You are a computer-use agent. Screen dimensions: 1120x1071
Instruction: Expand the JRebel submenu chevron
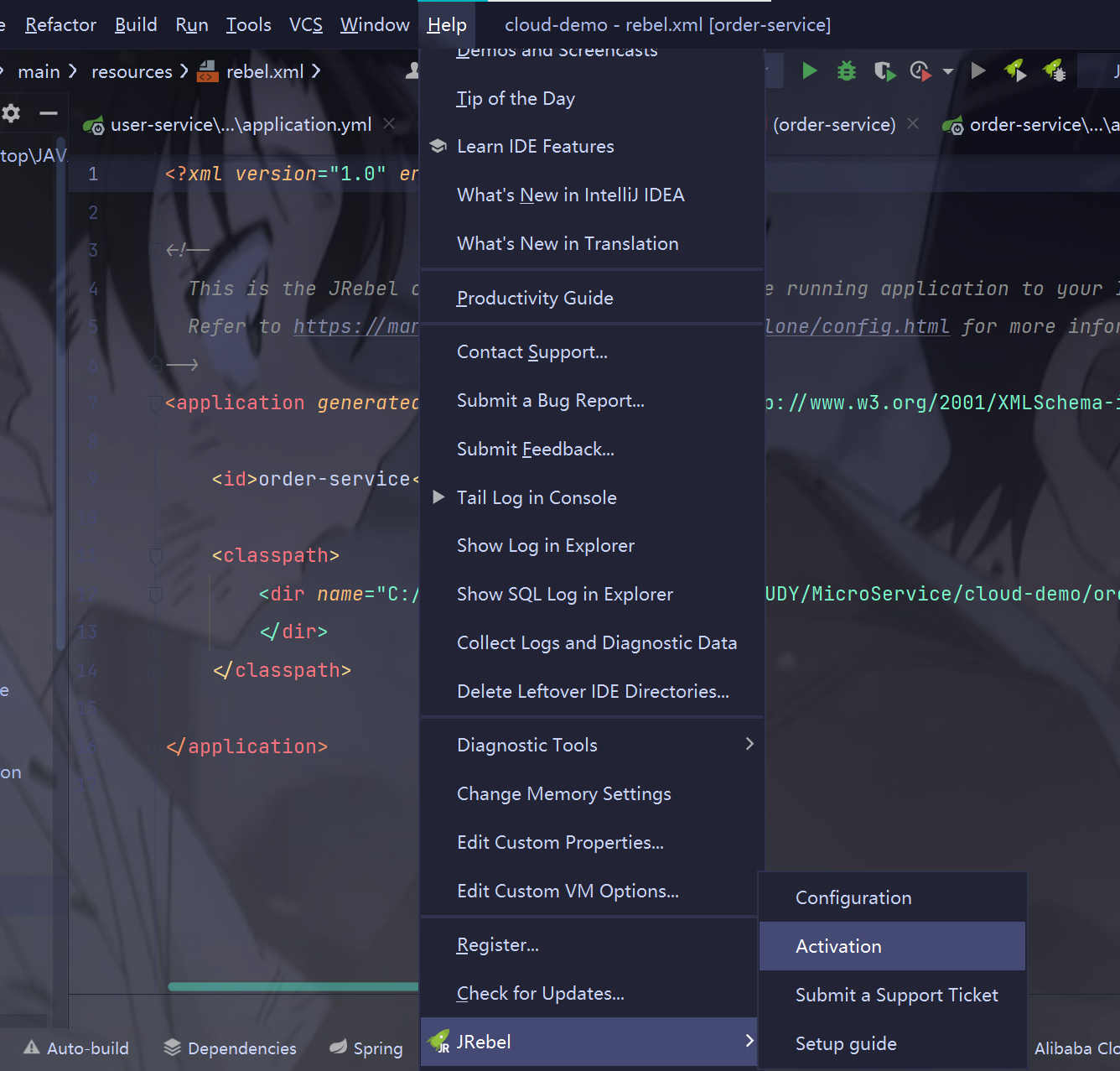tap(749, 1041)
